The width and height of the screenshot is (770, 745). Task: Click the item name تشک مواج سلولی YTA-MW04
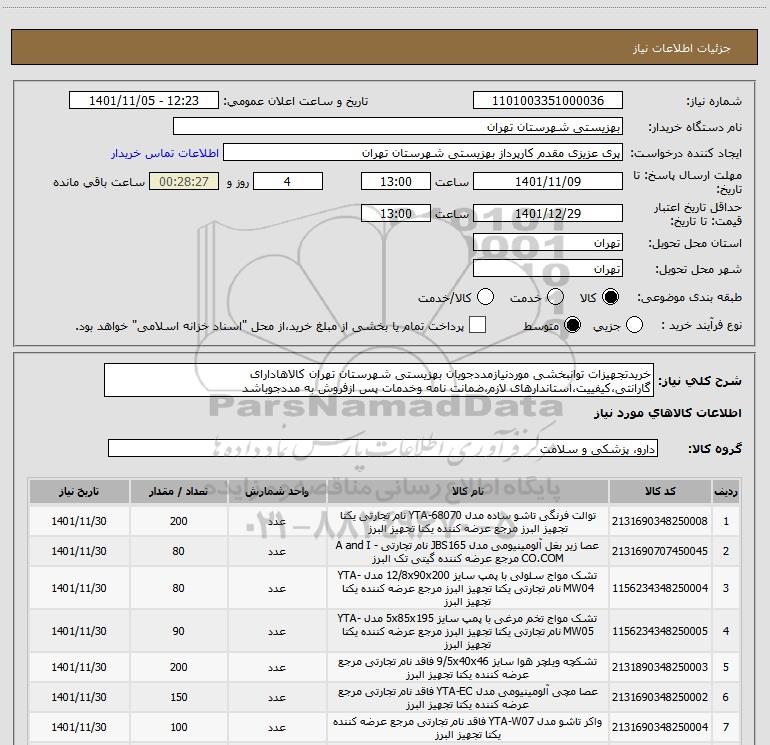[x=468, y=588]
